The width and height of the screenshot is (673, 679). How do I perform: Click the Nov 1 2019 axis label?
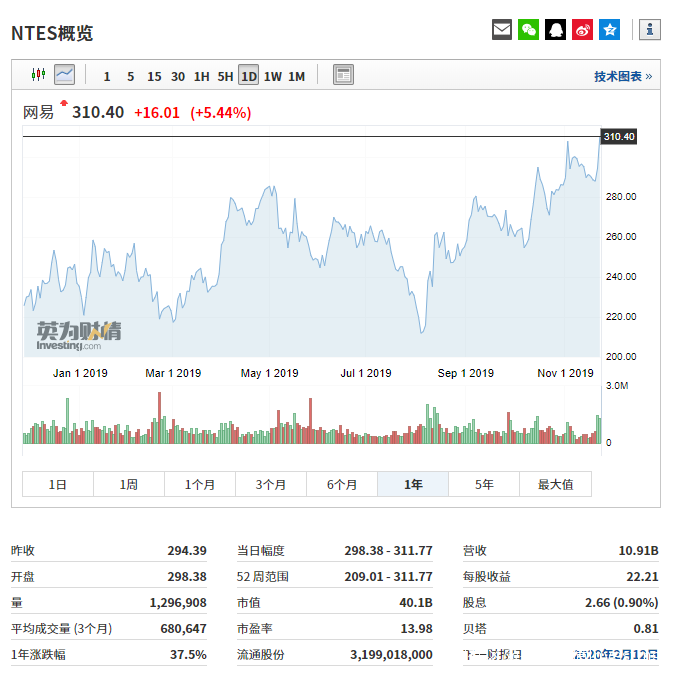coord(565,373)
